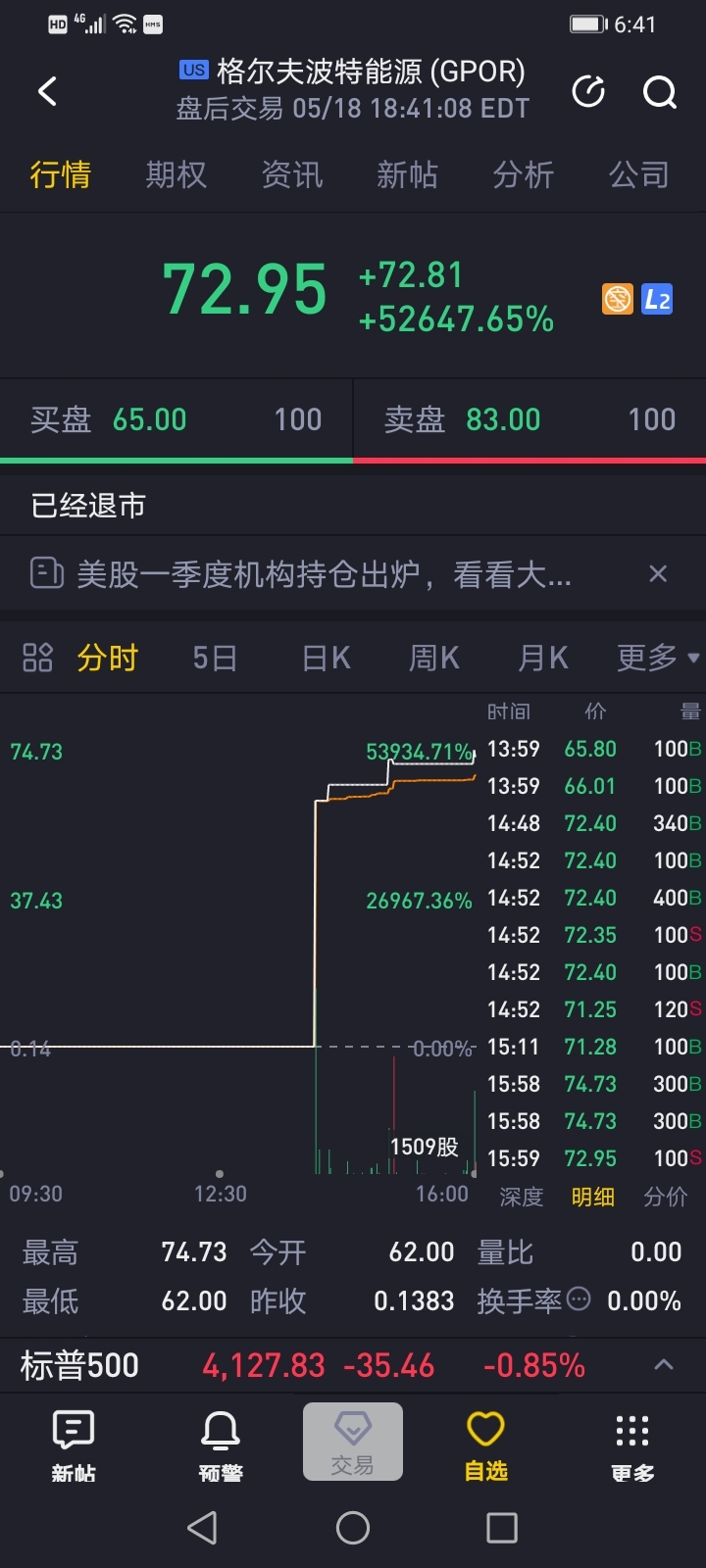
Task: Open the search magnifier icon
Action: tap(660, 92)
